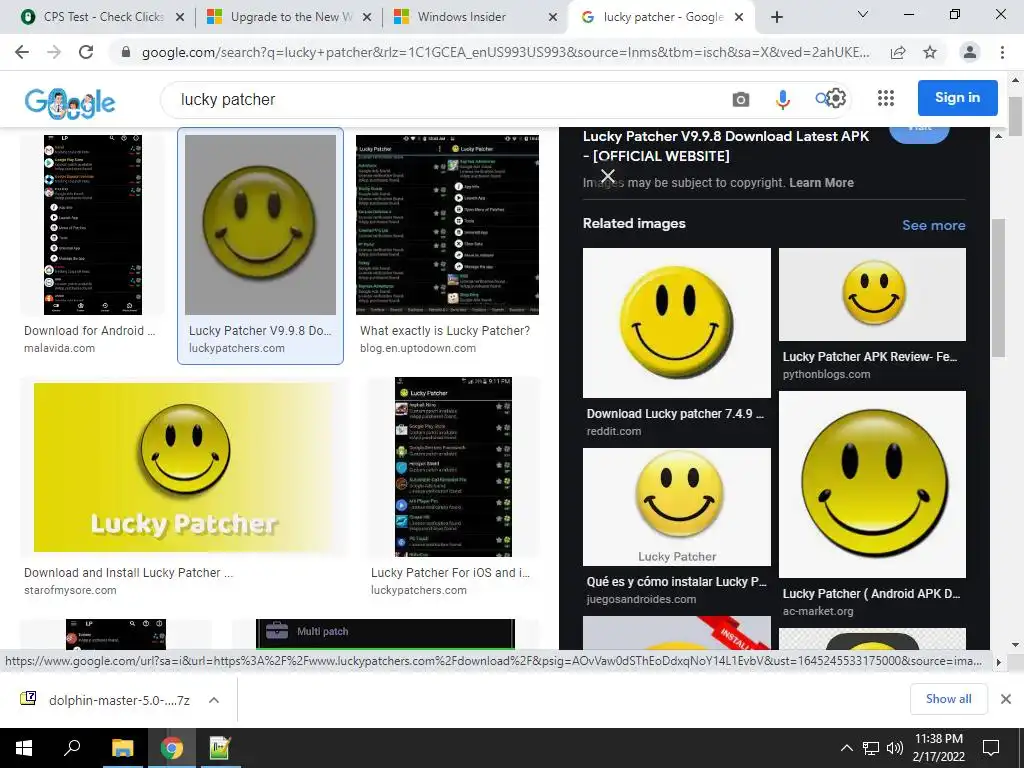Screen dimensions: 1024x768
Task: Open What exactly is Lucky Patcher image
Action: [x=447, y=225]
